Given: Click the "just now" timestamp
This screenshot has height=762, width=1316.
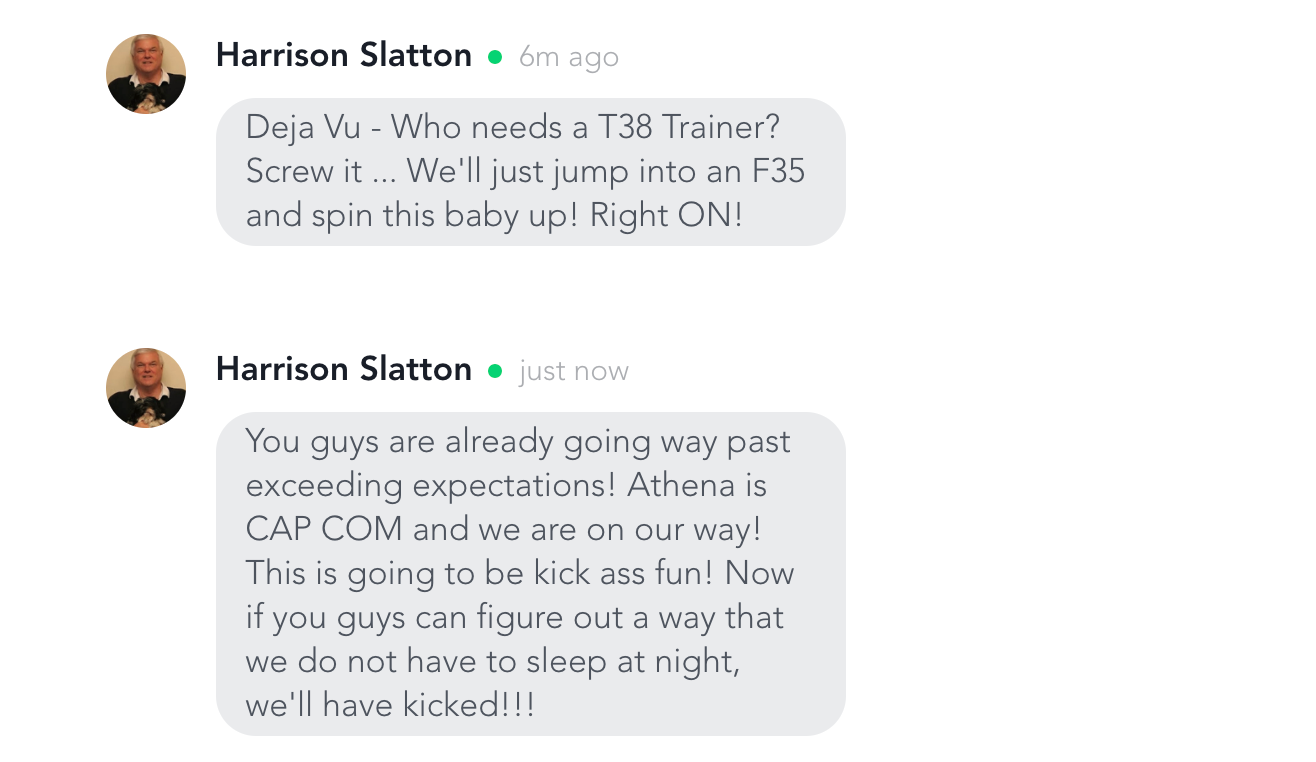Looking at the screenshot, I should (x=574, y=372).
